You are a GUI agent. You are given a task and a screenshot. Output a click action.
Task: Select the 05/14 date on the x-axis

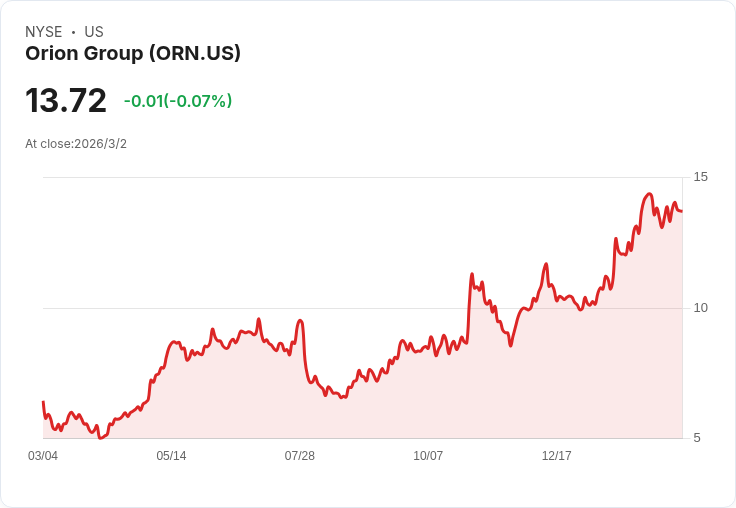pyautogui.click(x=171, y=456)
